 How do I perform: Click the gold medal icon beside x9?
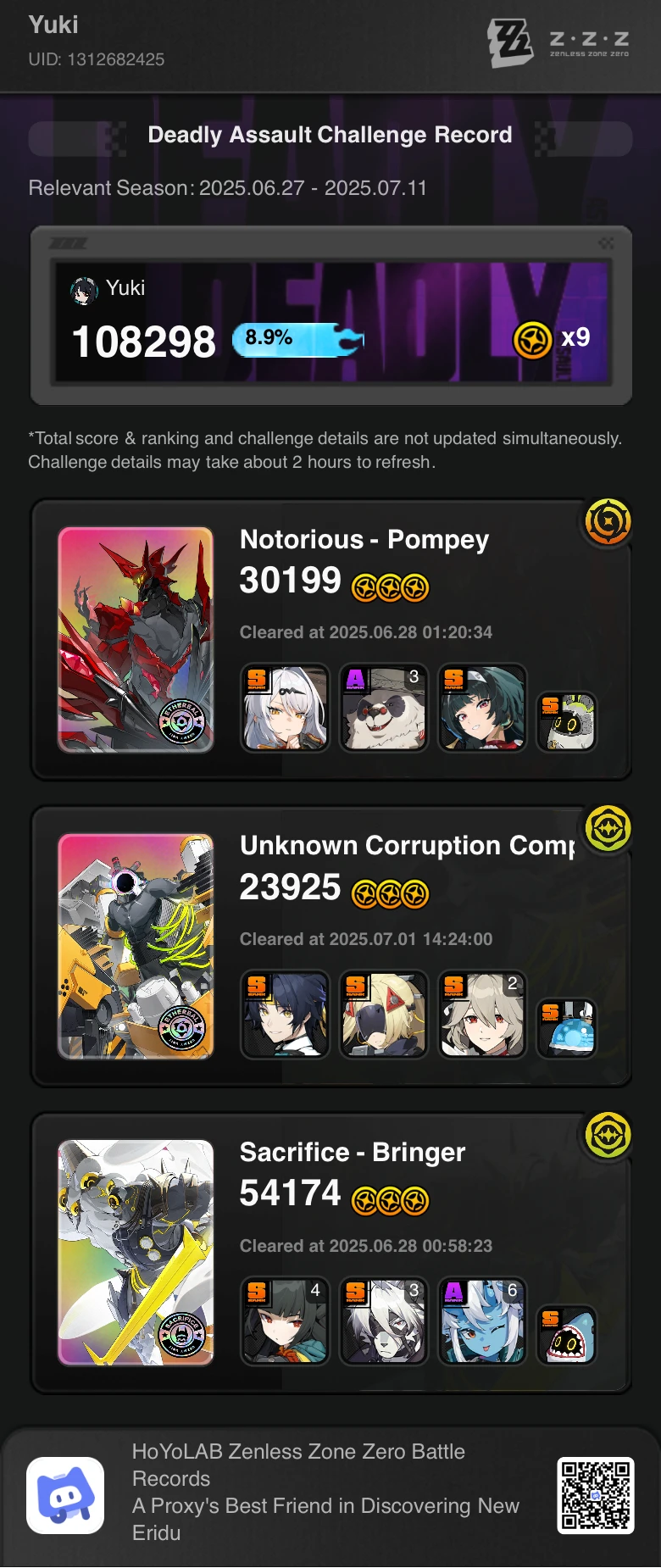point(532,341)
